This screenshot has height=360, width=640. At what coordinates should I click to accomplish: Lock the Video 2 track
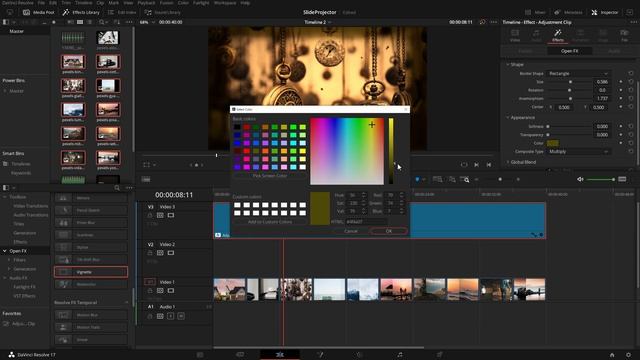(x=150, y=253)
